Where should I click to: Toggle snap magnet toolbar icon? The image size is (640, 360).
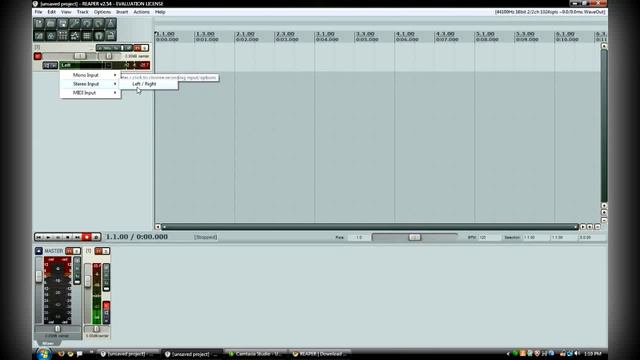coord(98,36)
